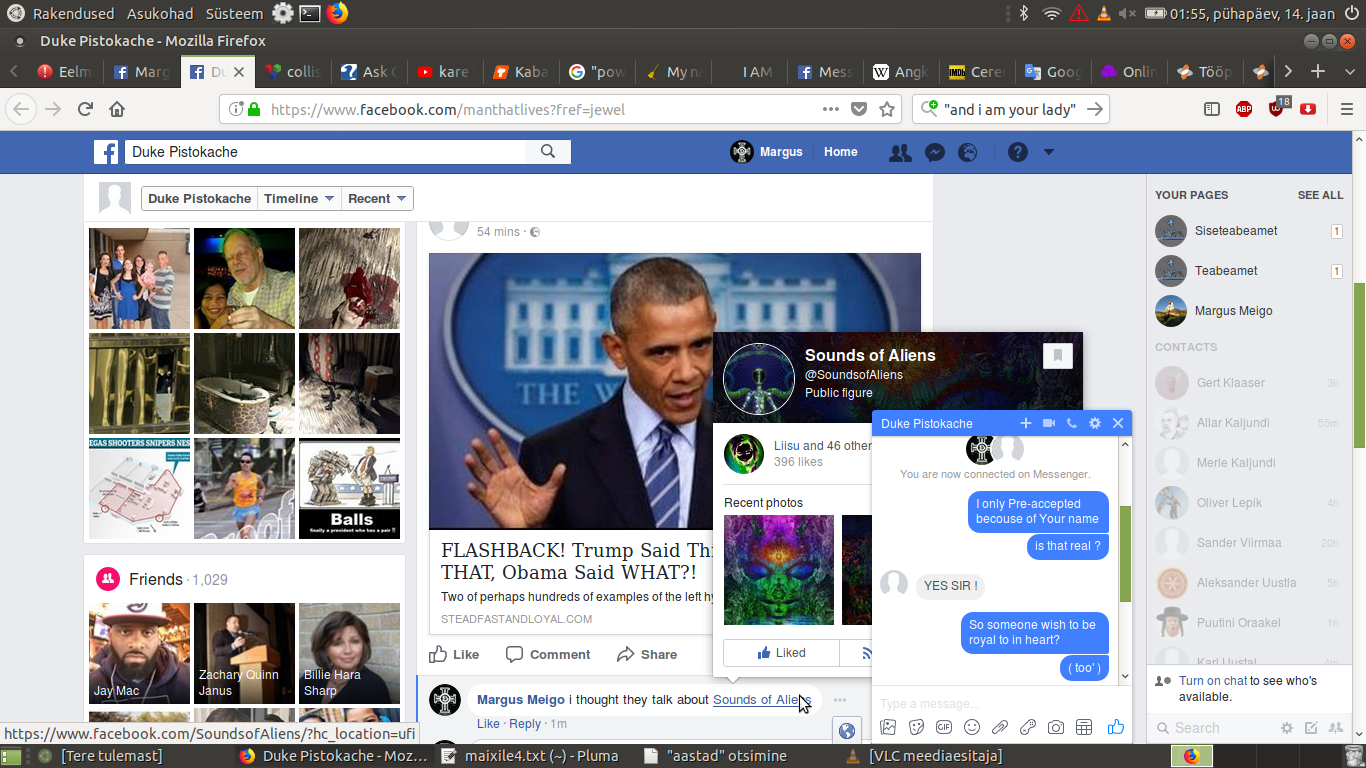Open chat sidebar options gear near Search
The image size is (1366, 768).
pyautogui.click(x=1287, y=728)
